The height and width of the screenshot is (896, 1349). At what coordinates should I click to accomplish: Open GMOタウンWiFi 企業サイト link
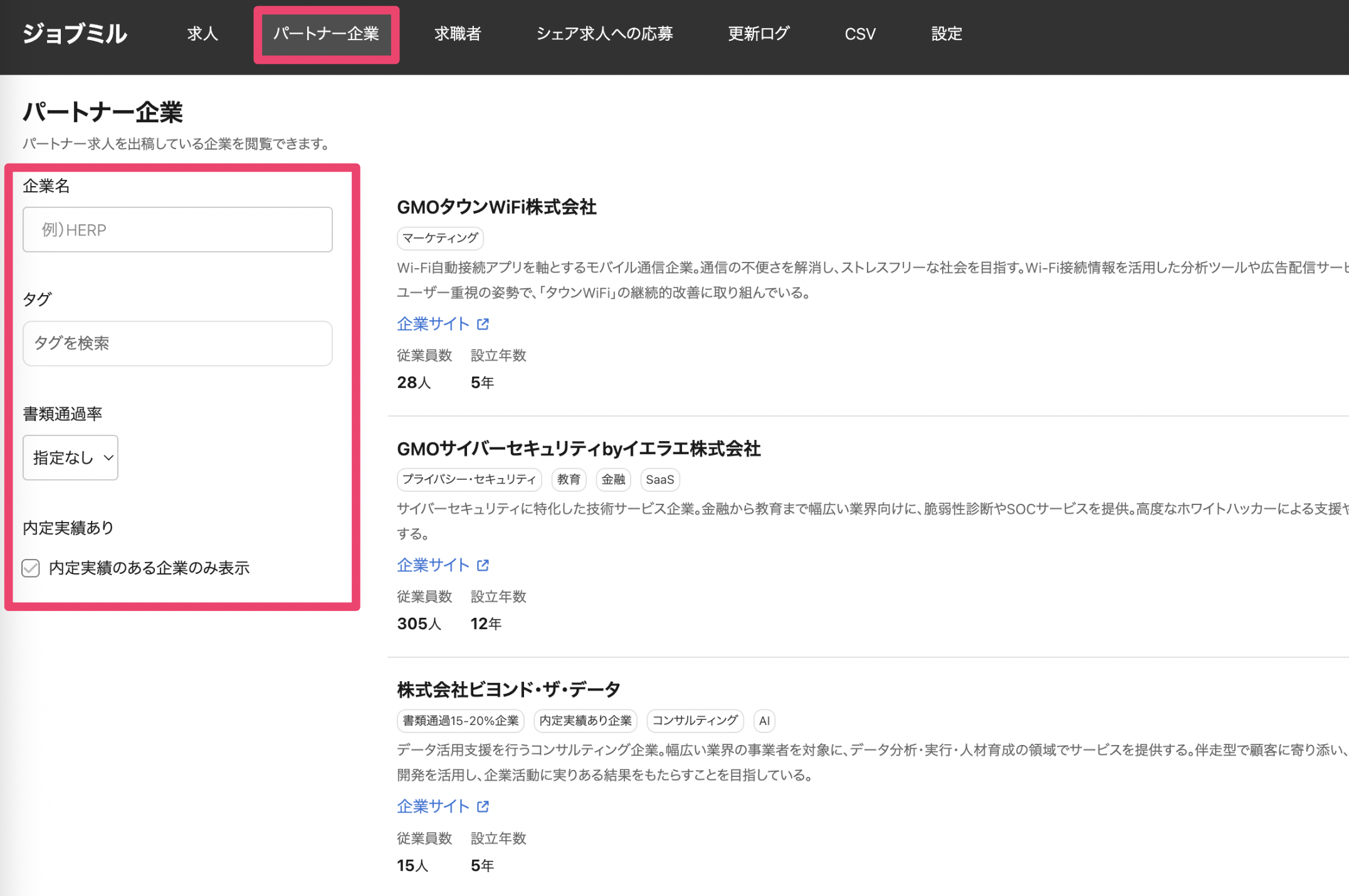[x=433, y=324]
